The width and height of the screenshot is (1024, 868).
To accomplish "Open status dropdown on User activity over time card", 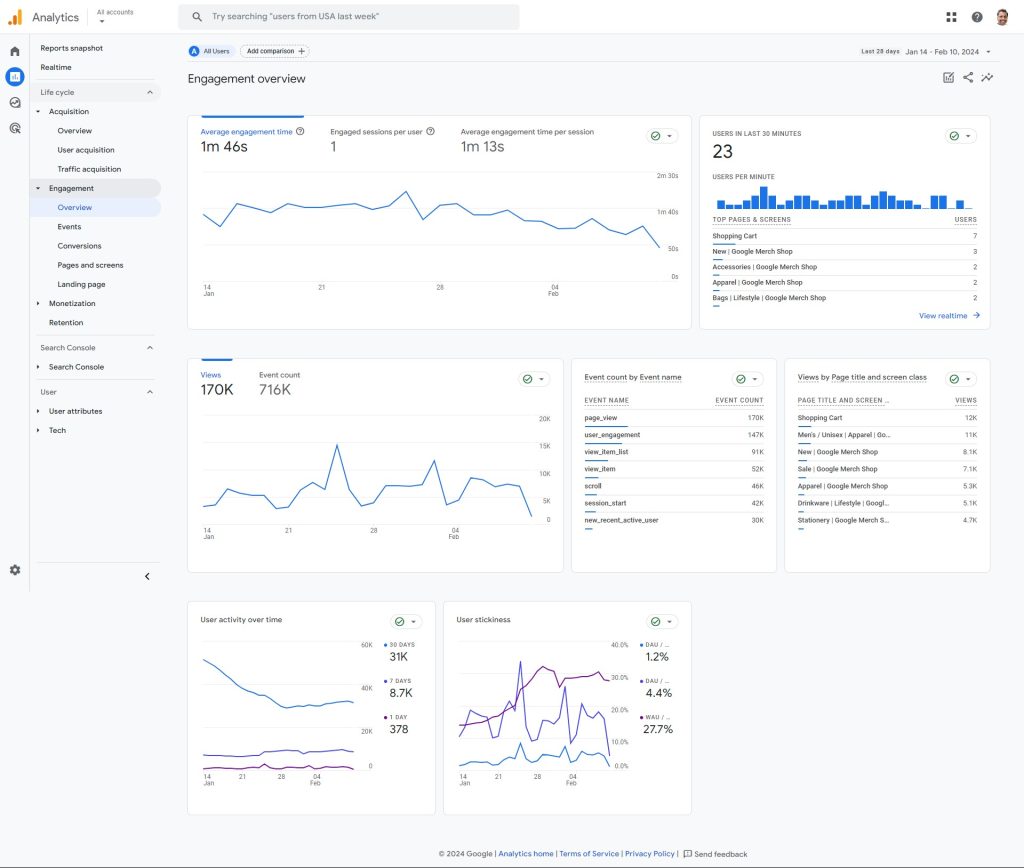I will pos(406,622).
